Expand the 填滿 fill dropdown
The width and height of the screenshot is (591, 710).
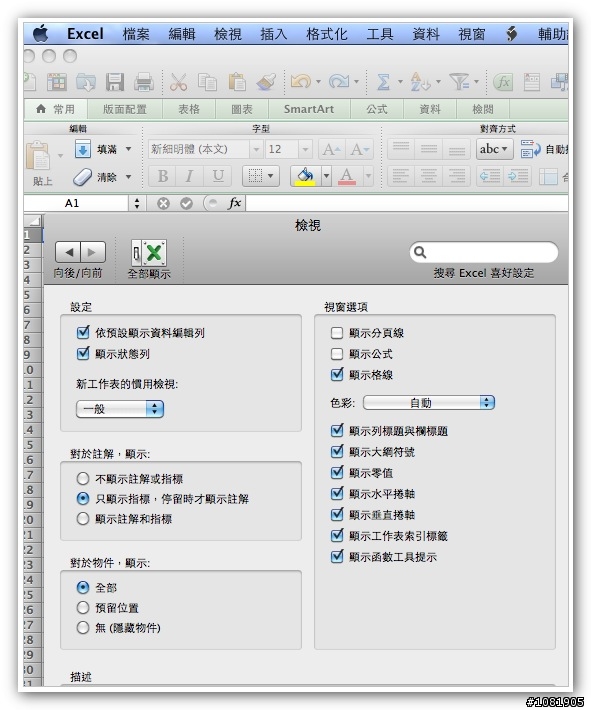pos(129,149)
